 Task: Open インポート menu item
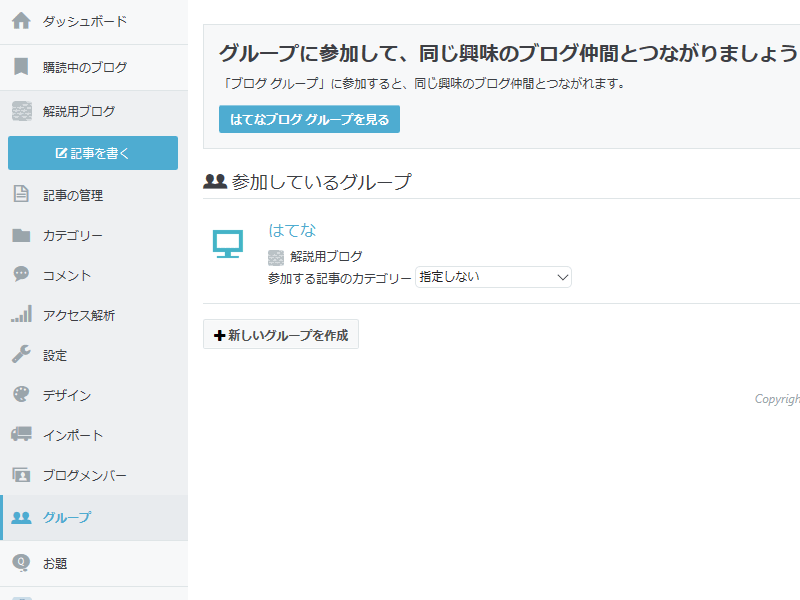click(94, 435)
